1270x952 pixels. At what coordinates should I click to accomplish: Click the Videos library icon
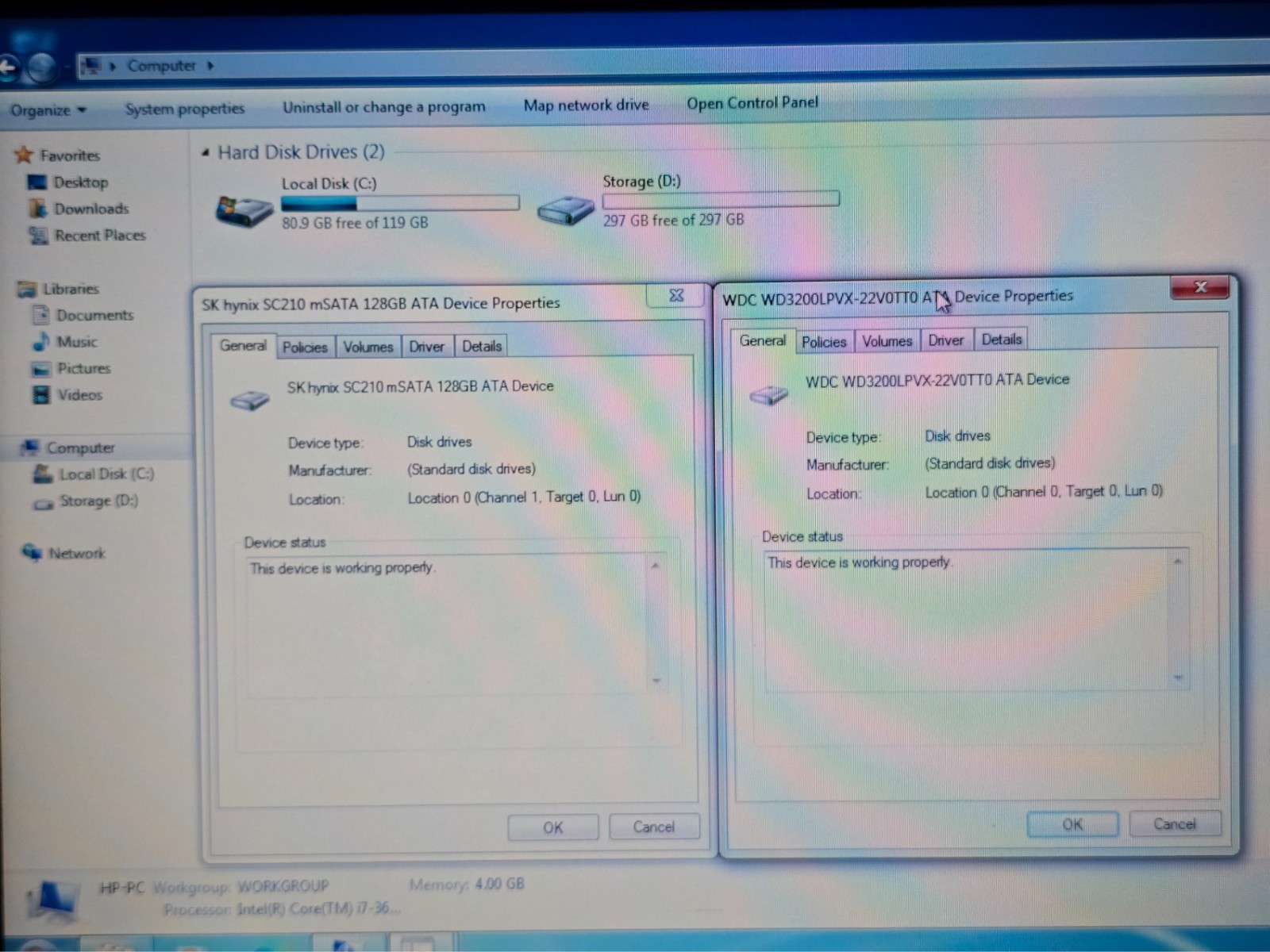click(40, 395)
